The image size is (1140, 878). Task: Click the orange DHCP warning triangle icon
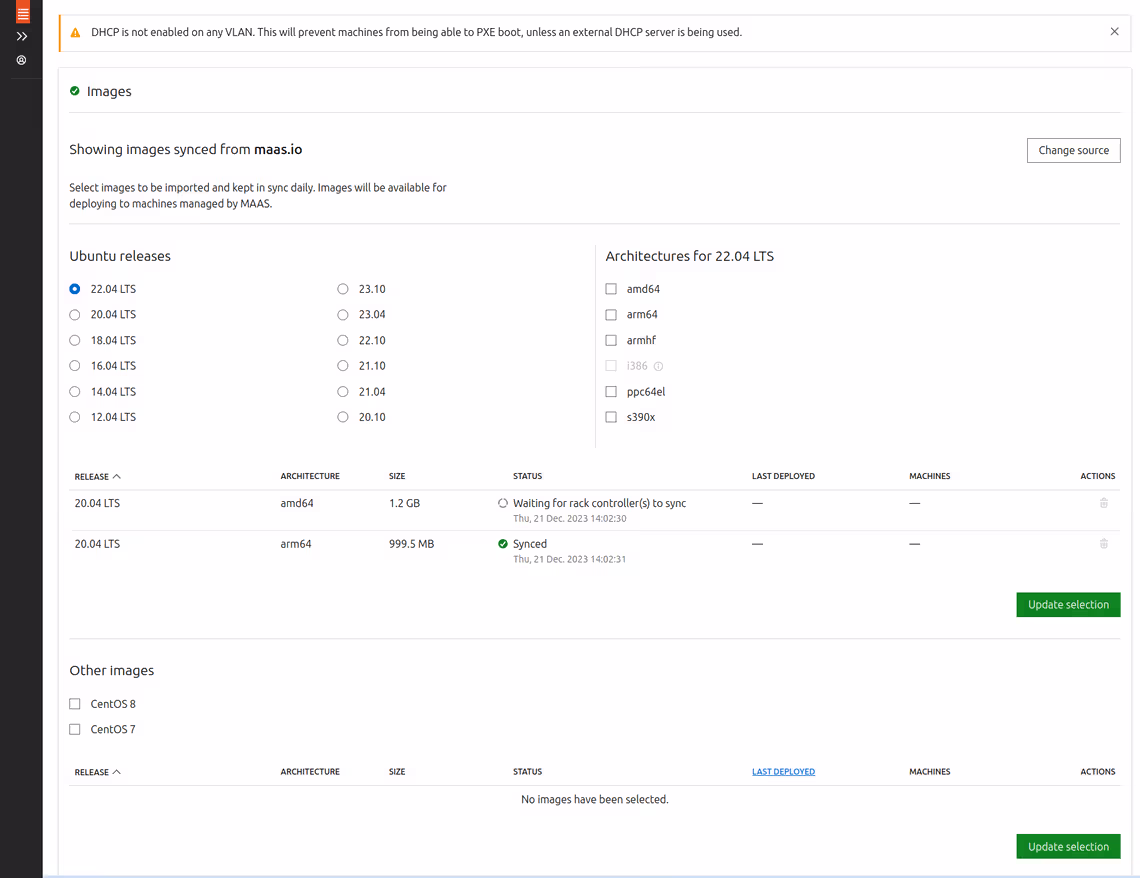point(75,33)
